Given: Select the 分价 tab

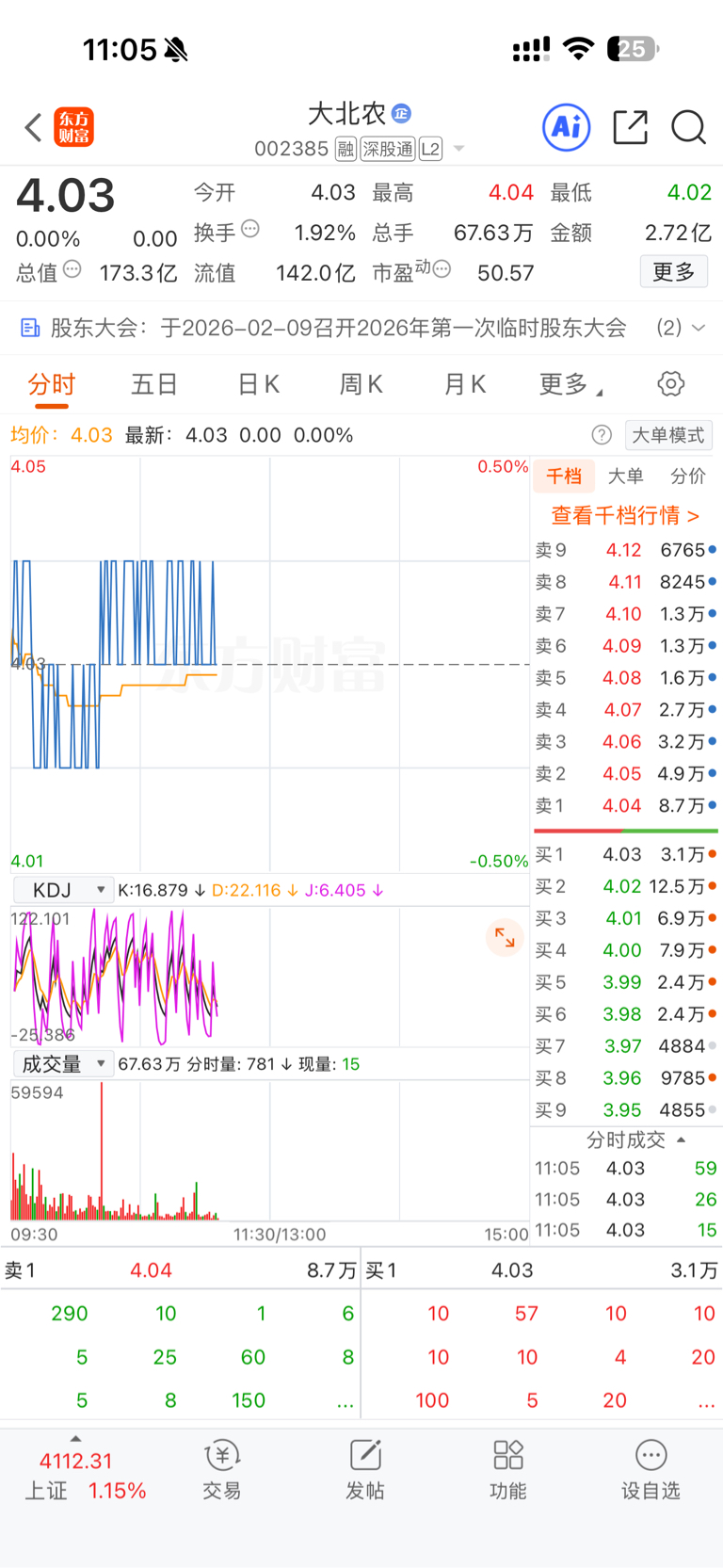Looking at the screenshot, I should pyautogui.click(x=688, y=477).
